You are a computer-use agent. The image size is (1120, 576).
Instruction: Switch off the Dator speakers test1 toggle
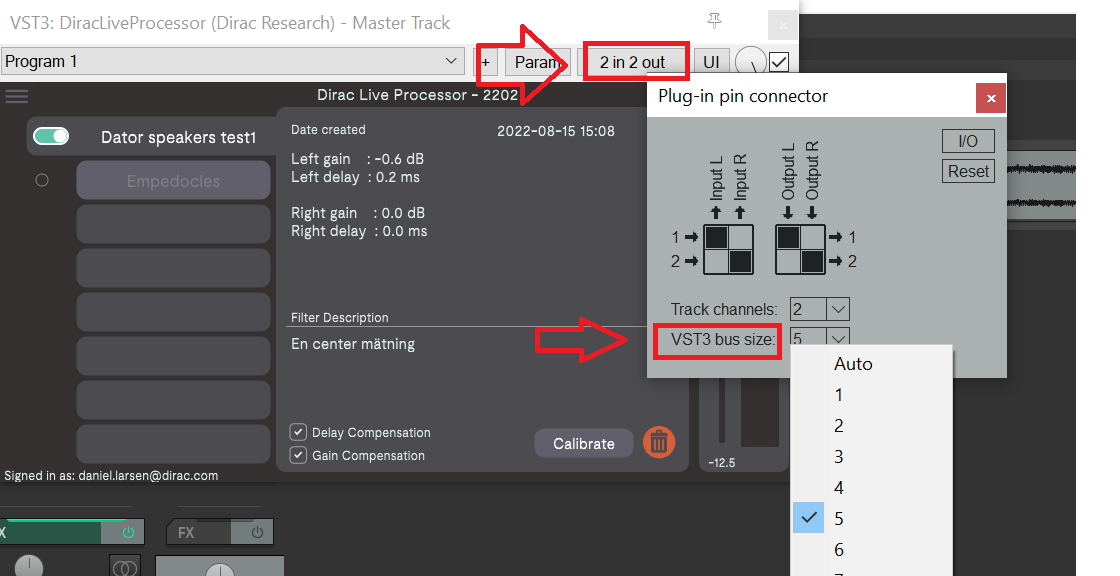[51, 136]
